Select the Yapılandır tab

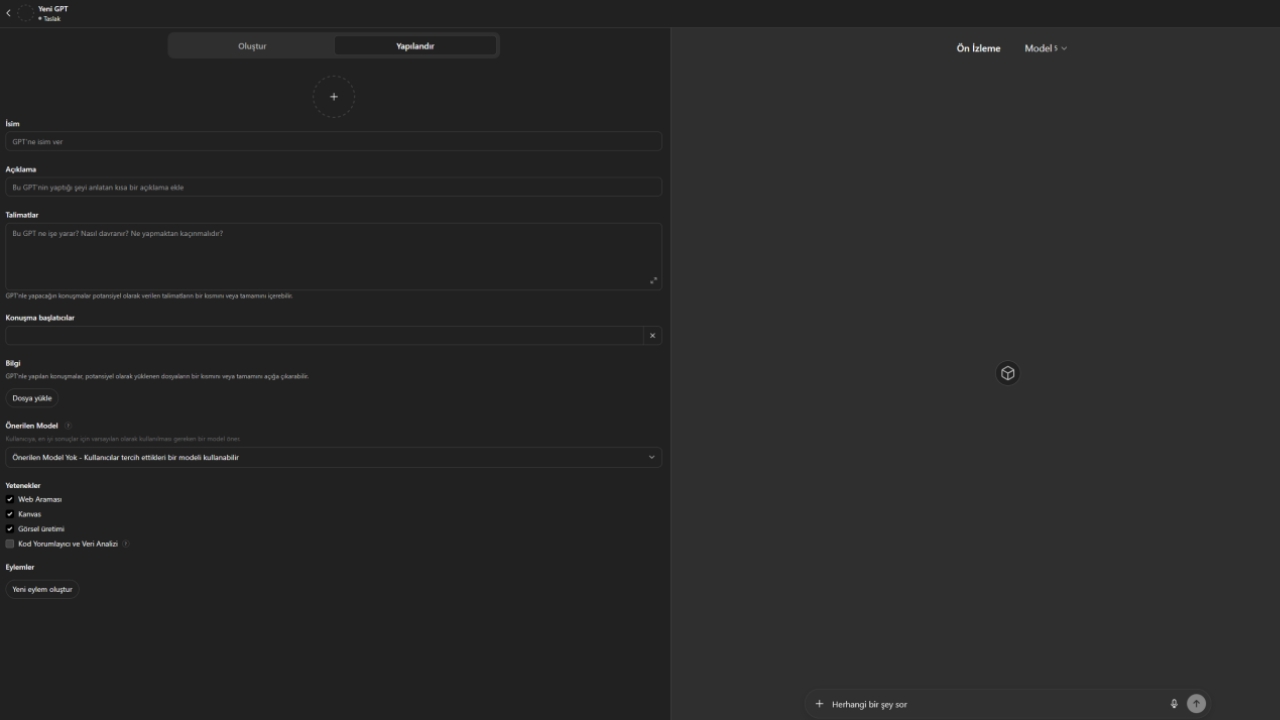pos(415,46)
